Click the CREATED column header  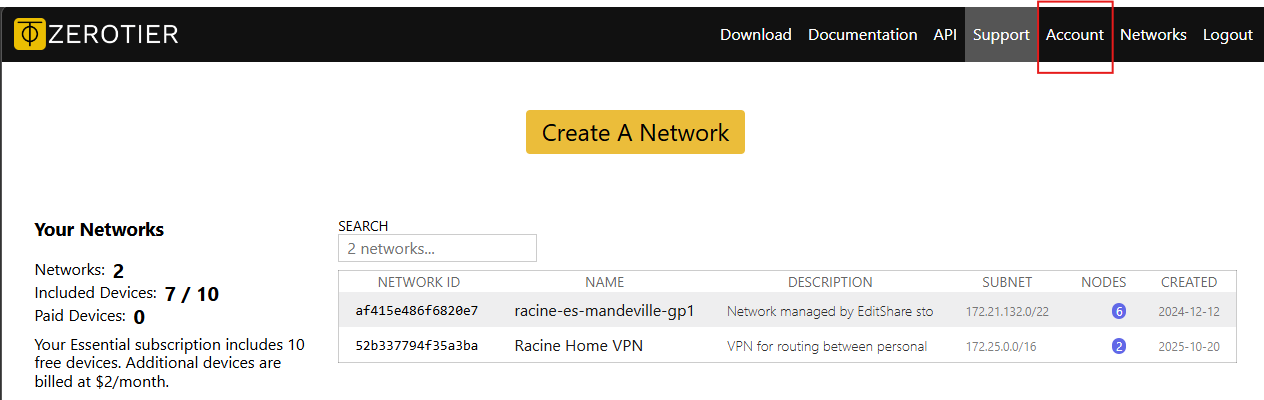click(x=1189, y=282)
